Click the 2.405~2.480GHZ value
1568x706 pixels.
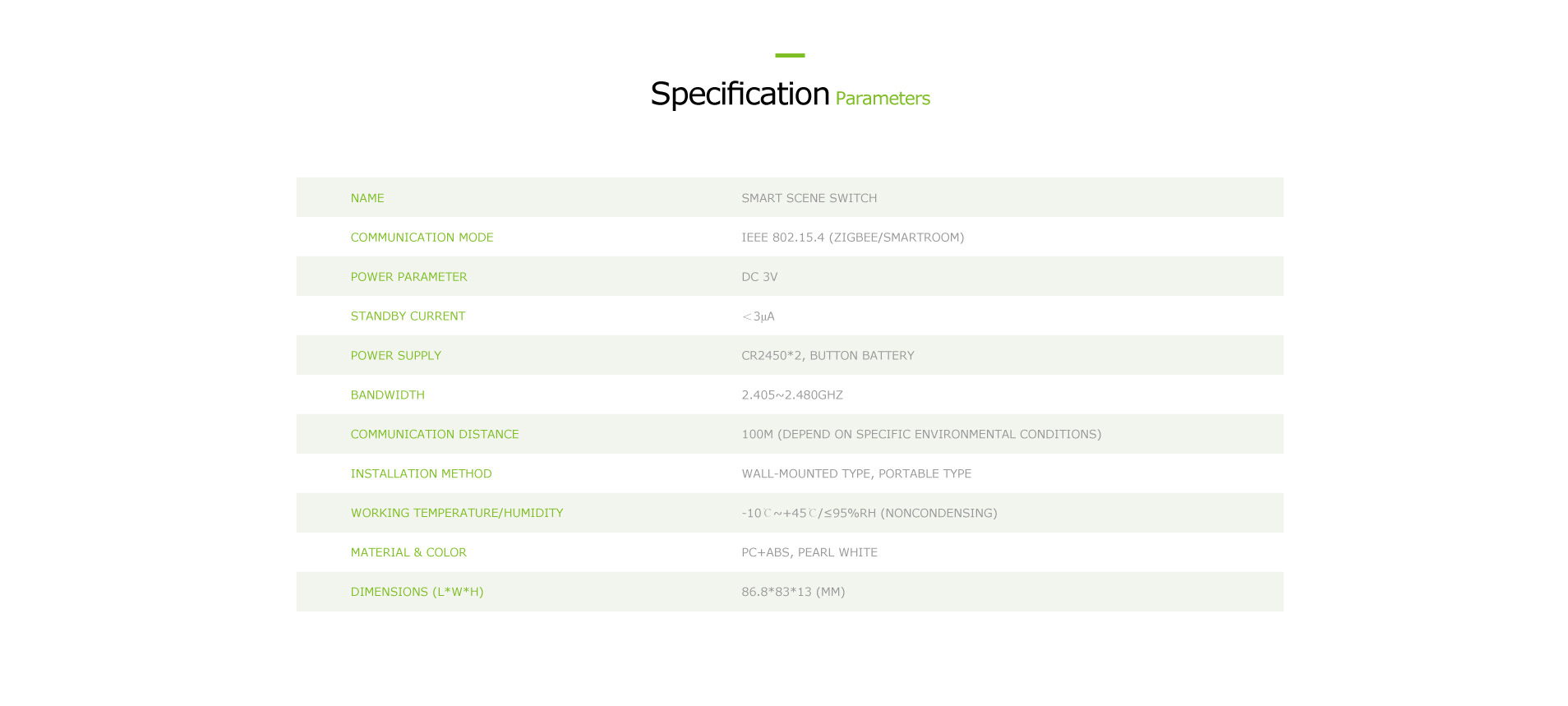click(x=792, y=395)
